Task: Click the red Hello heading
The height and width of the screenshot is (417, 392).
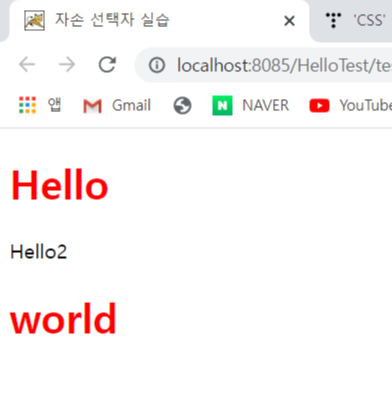Action: [60, 185]
